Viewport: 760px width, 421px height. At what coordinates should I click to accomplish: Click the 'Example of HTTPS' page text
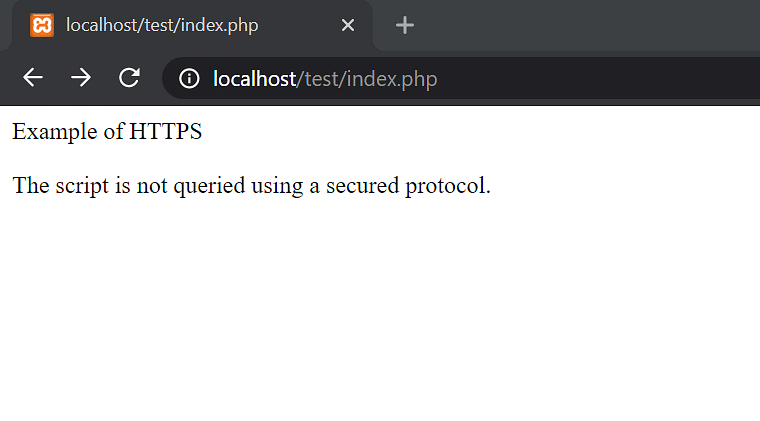(x=107, y=131)
